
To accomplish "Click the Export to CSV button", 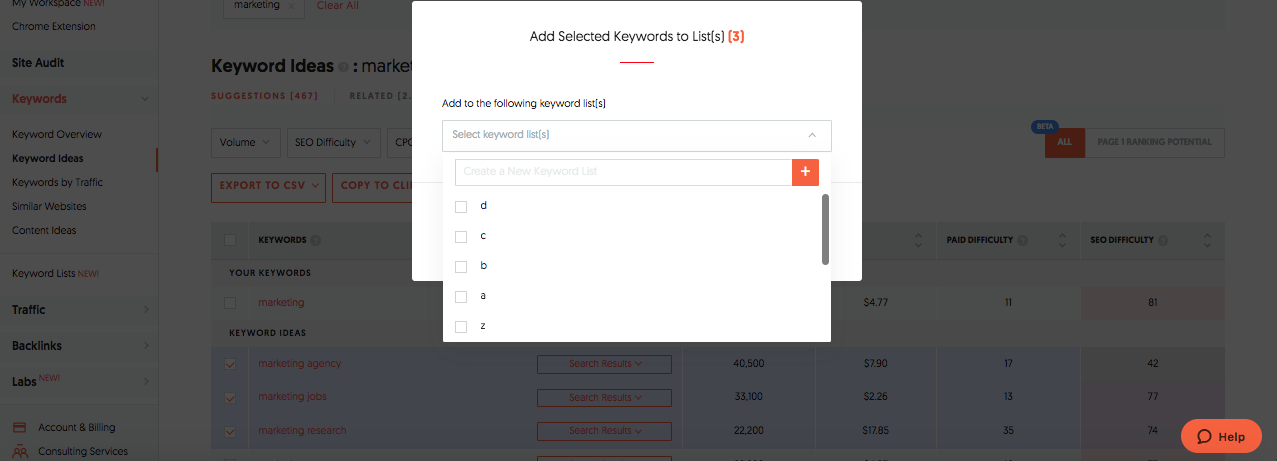I will pos(267,186).
